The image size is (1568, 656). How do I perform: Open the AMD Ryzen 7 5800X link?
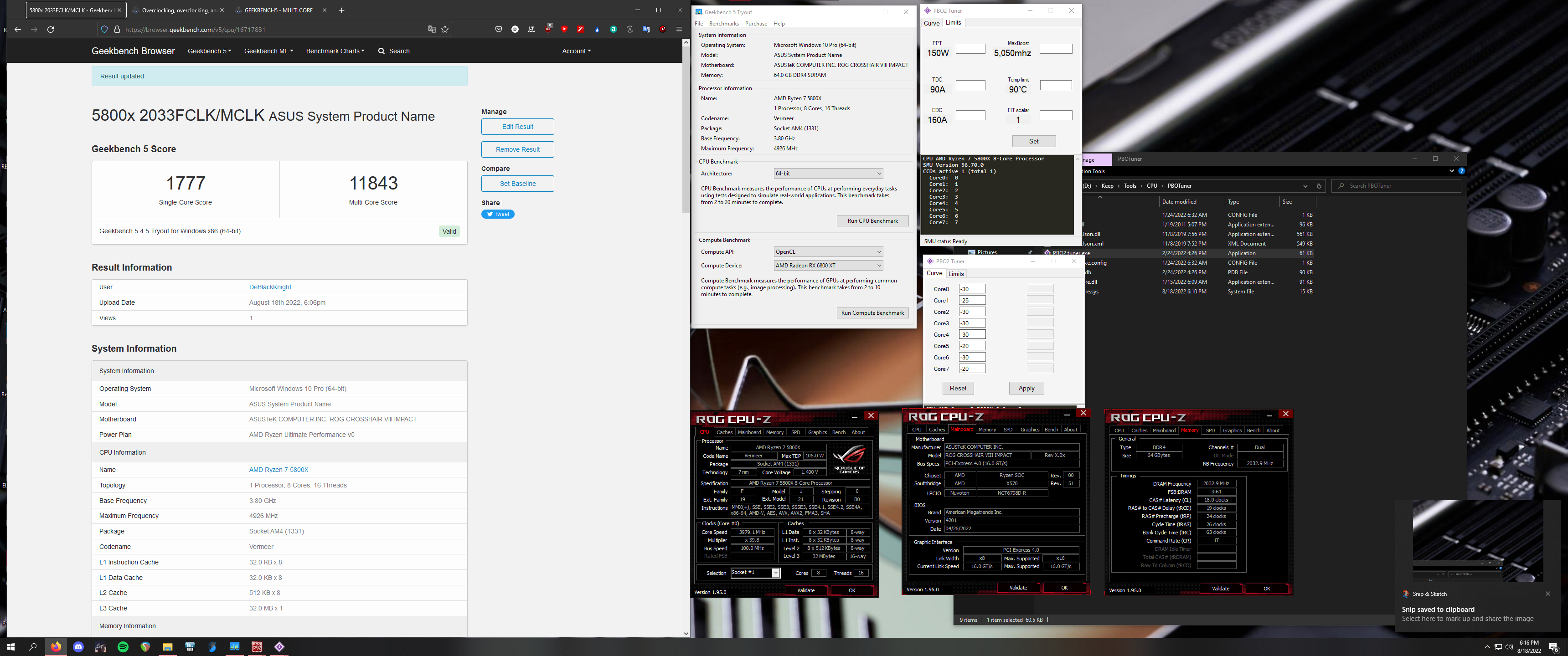click(278, 470)
